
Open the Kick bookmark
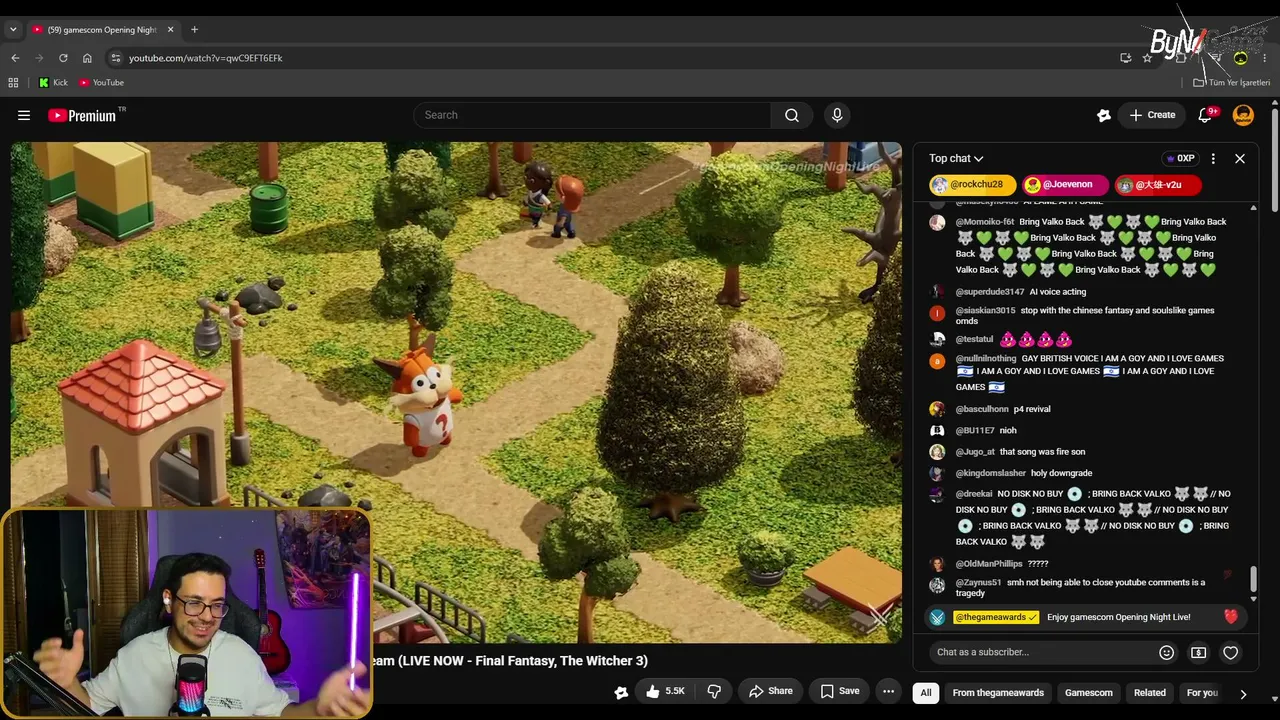[x=53, y=82]
